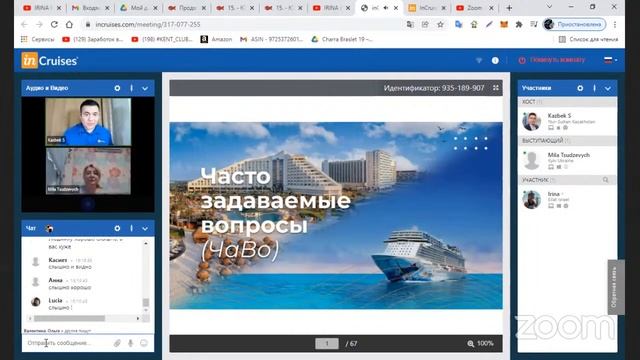640x360 pixels.
Task: Switch to the first IRINA YouTube tab
Action: 42,8
